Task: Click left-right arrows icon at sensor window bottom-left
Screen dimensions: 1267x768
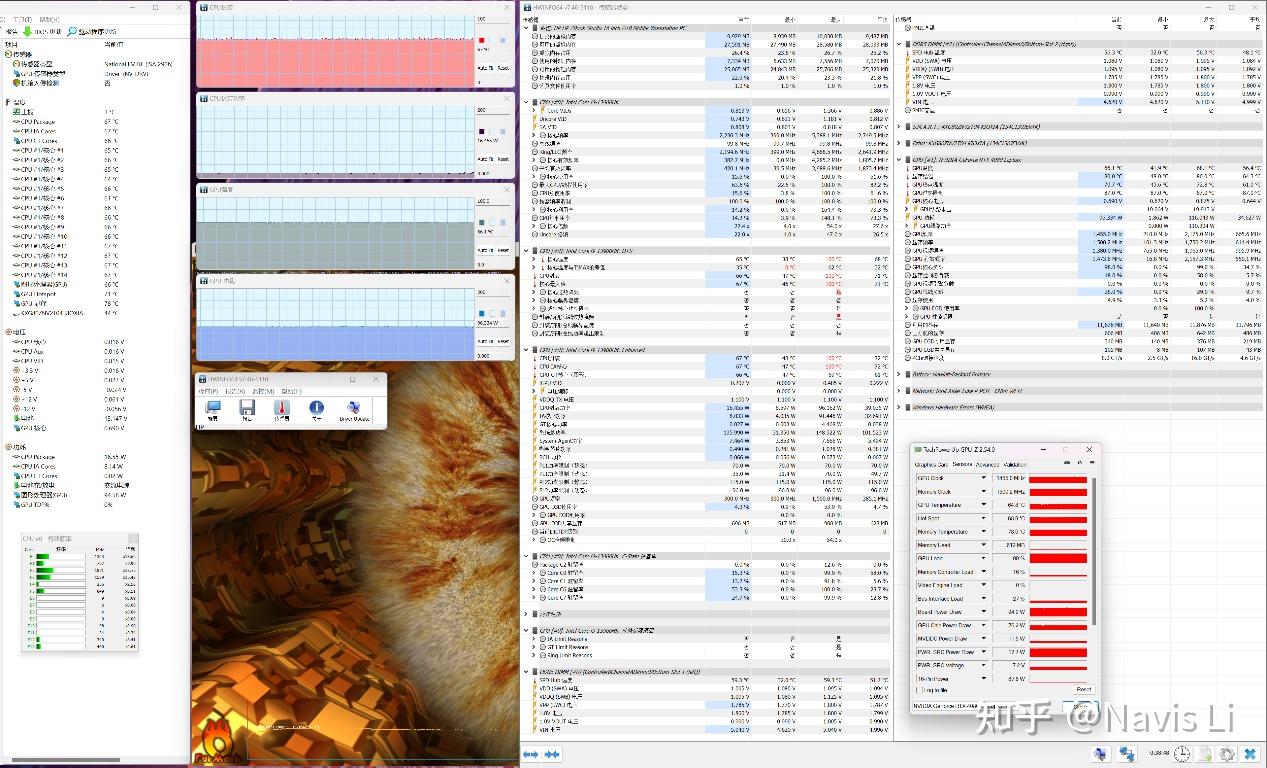Action: [x=531, y=754]
